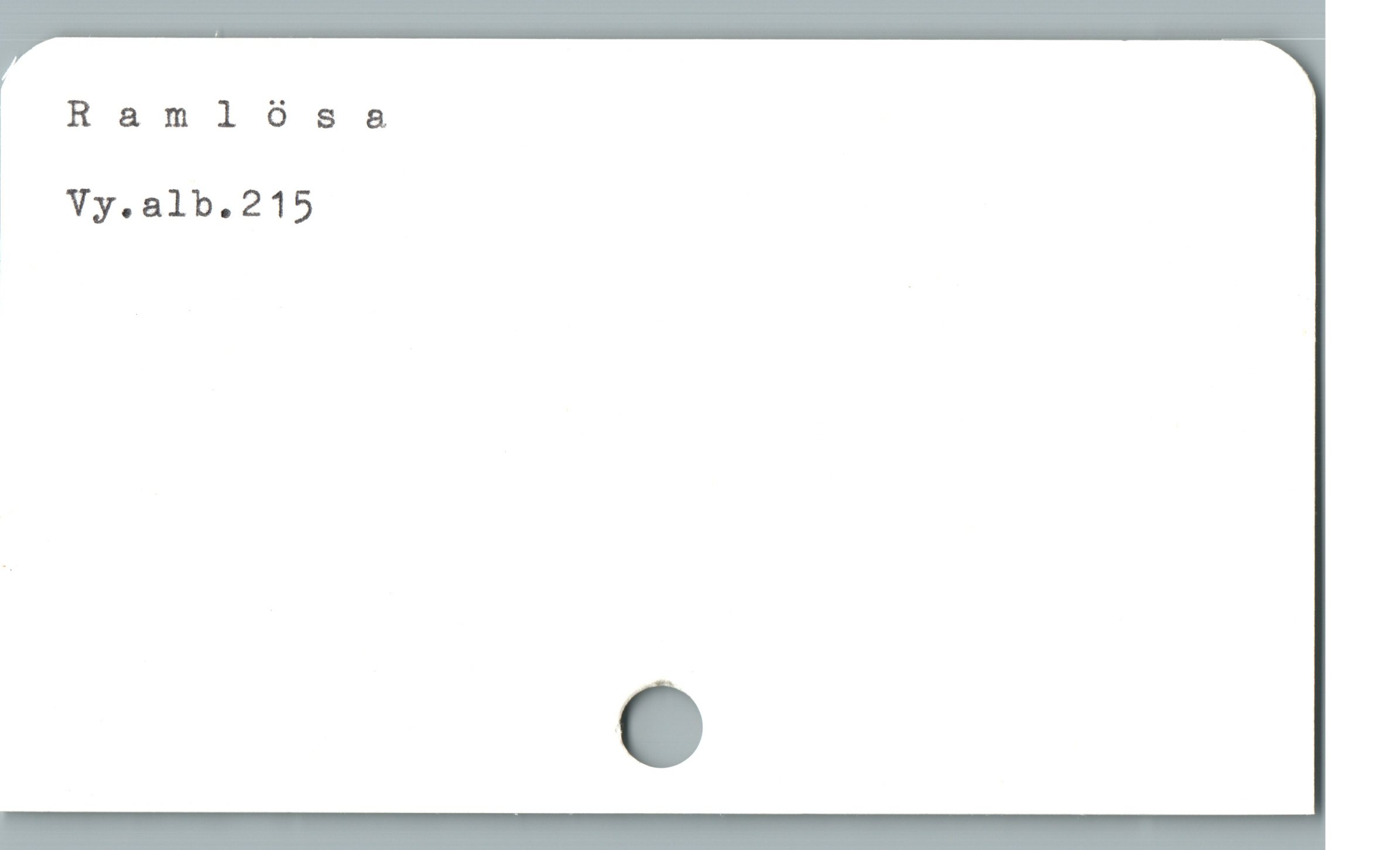The height and width of the screenshot is (850, 1400).
Task: Click the final letter a of Ramlösa
Action: click(x=376, y=119)
